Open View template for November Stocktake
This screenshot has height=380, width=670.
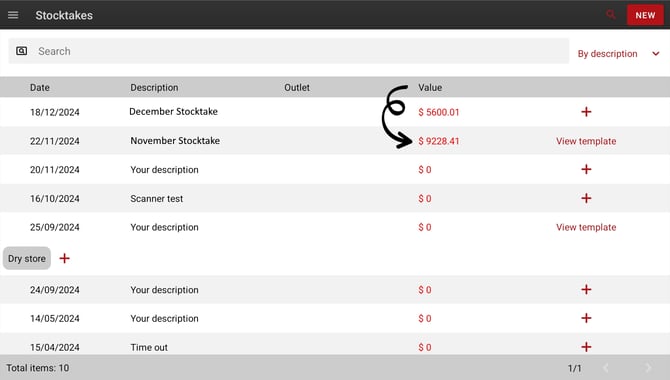(586, 141)
